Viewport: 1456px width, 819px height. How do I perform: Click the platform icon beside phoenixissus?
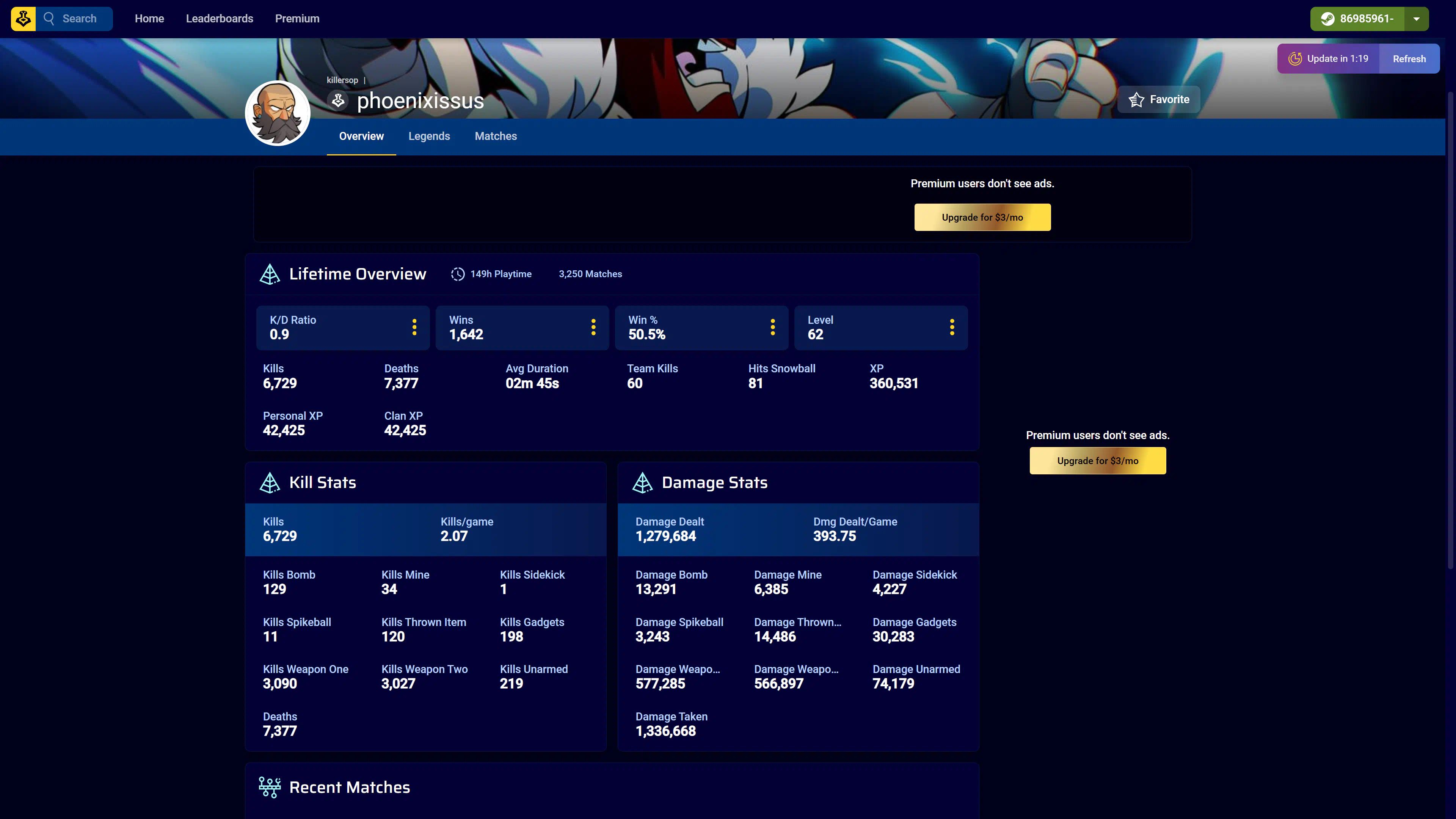(338, 100)
